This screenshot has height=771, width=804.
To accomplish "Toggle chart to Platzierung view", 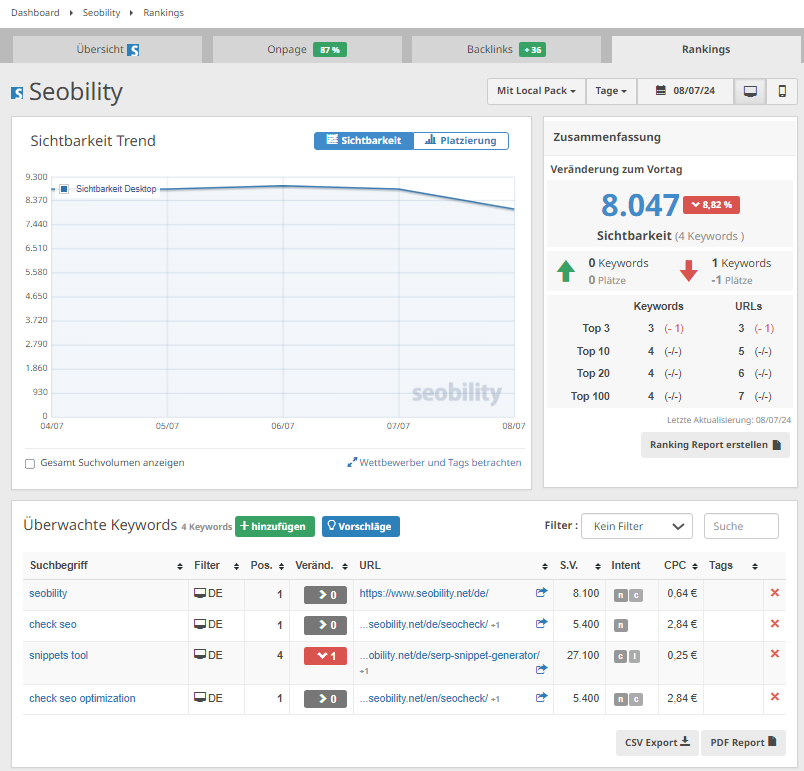I will coord(461,140).
